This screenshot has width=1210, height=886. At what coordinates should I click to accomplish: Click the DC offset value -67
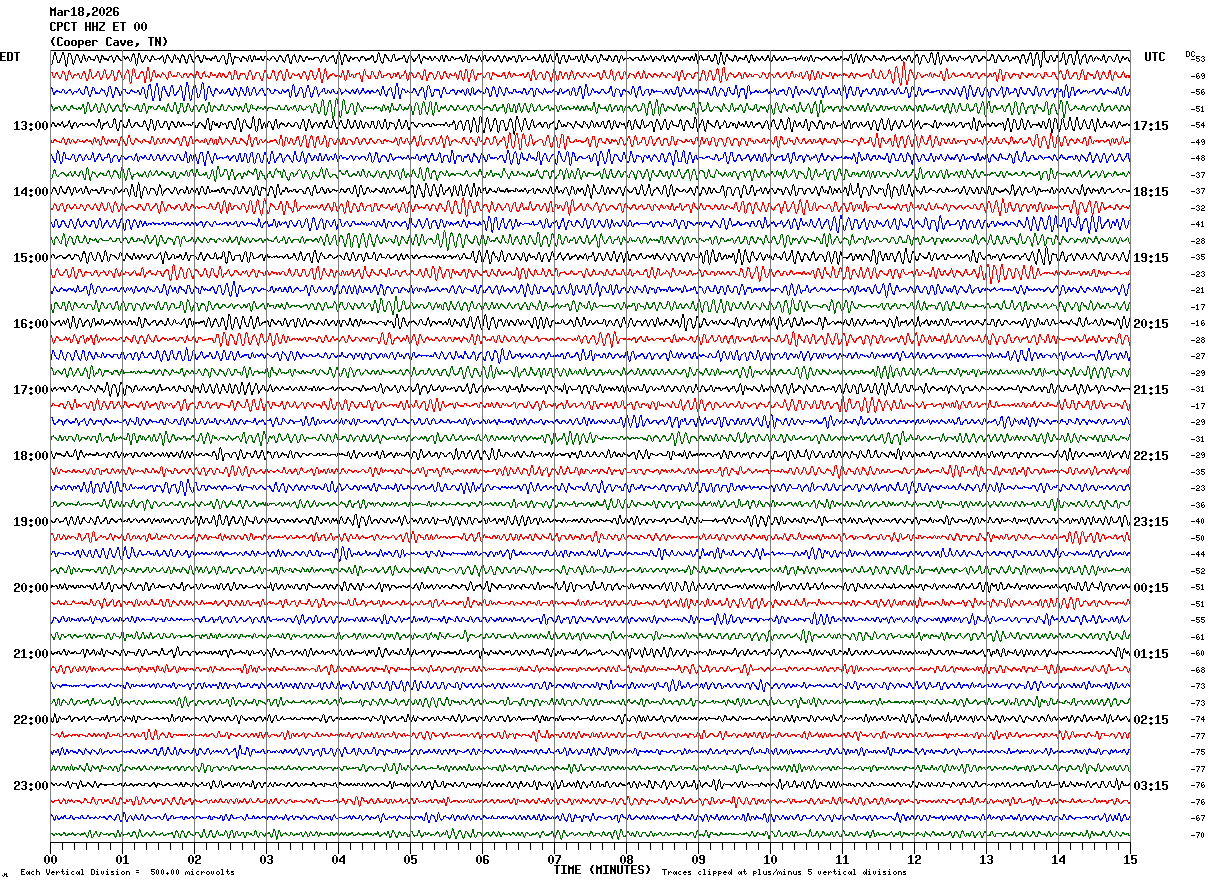point(1197,818)
